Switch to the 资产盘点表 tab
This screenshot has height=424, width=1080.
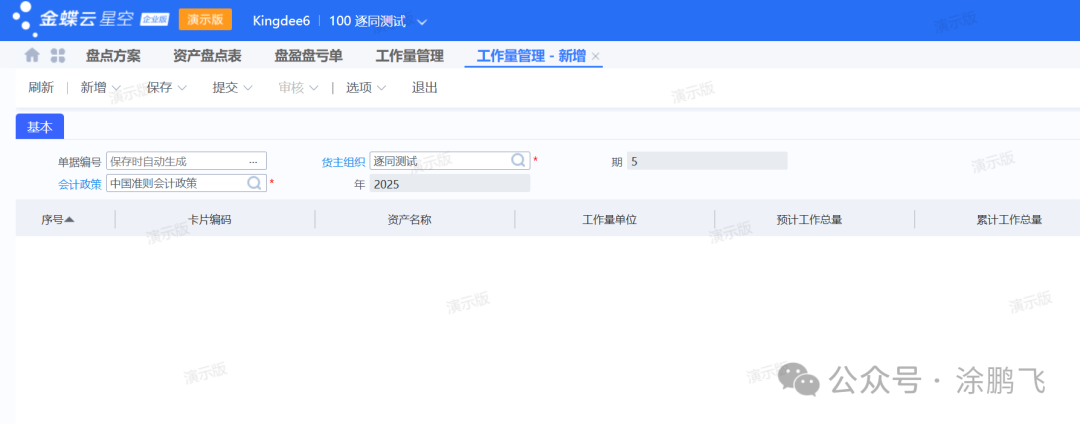pos(207,56)
